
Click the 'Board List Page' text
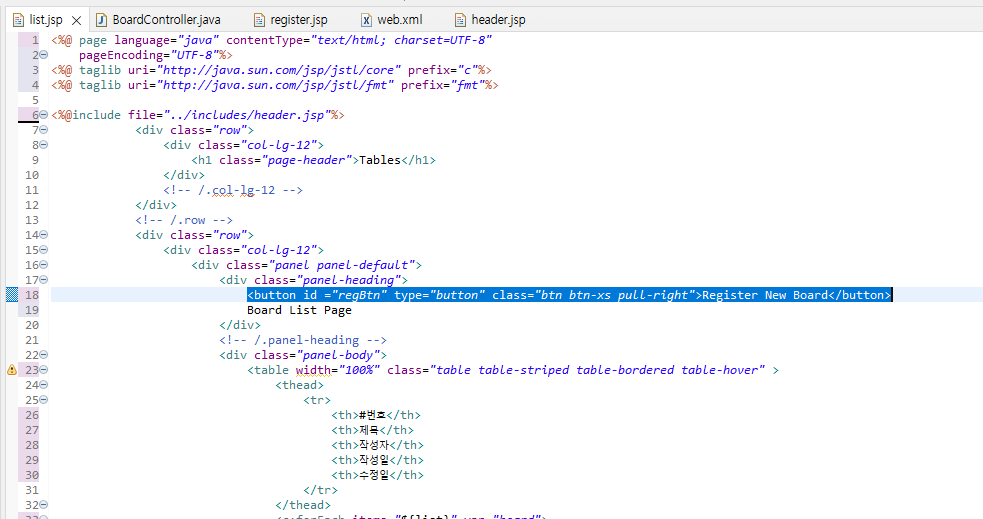(x=299, y=310)
